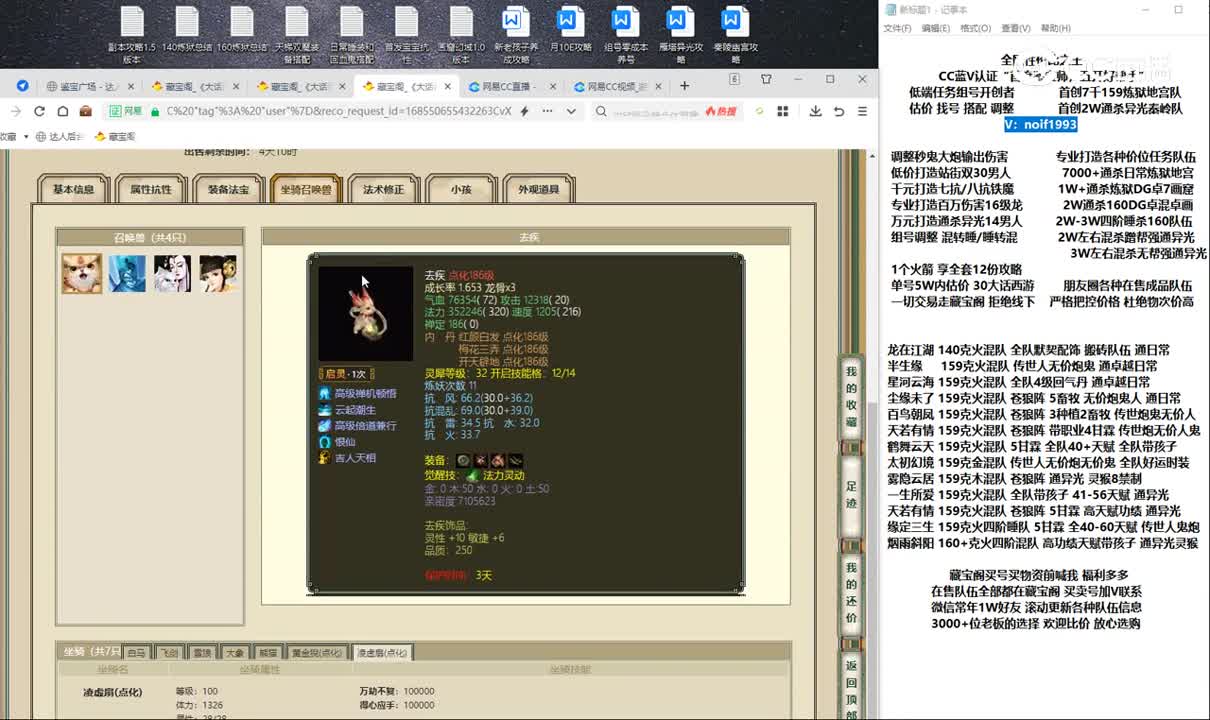Click the 云起潮生 skill icon
This screenshot has width=1210, height=720.
pos(325,410)
